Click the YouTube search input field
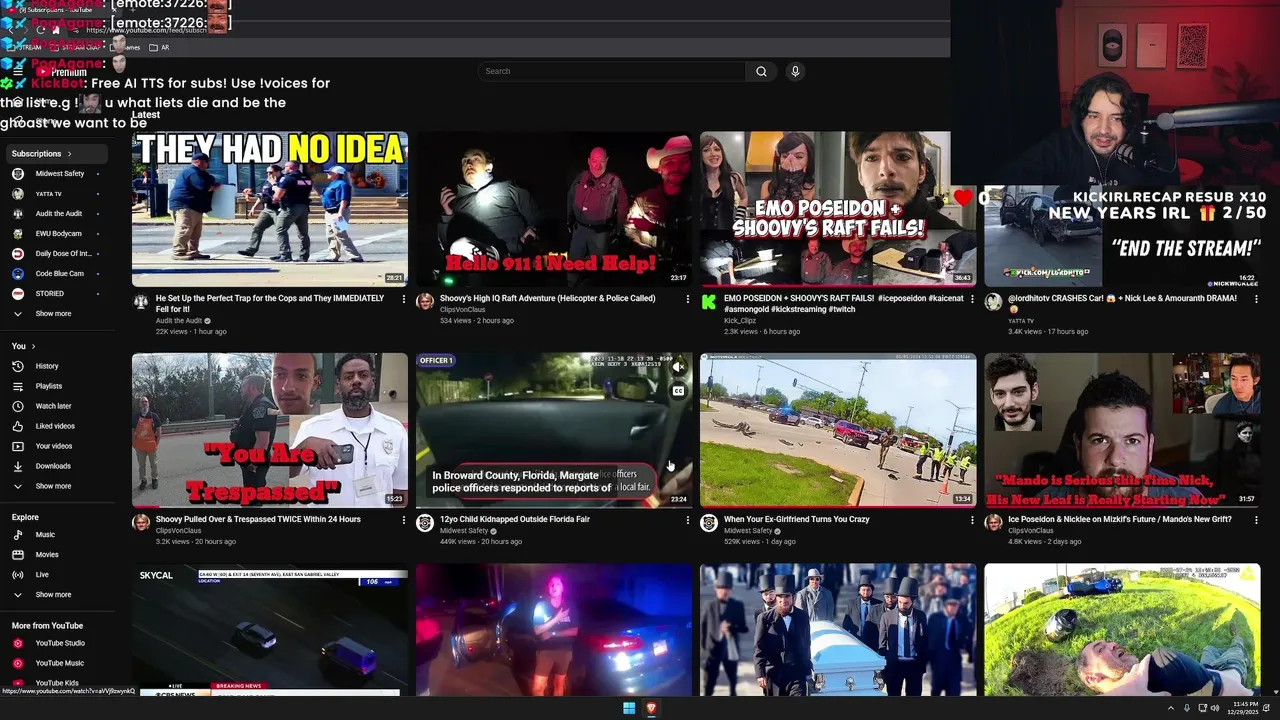The height and width of the screenshot is (720, 1280). 611,71
